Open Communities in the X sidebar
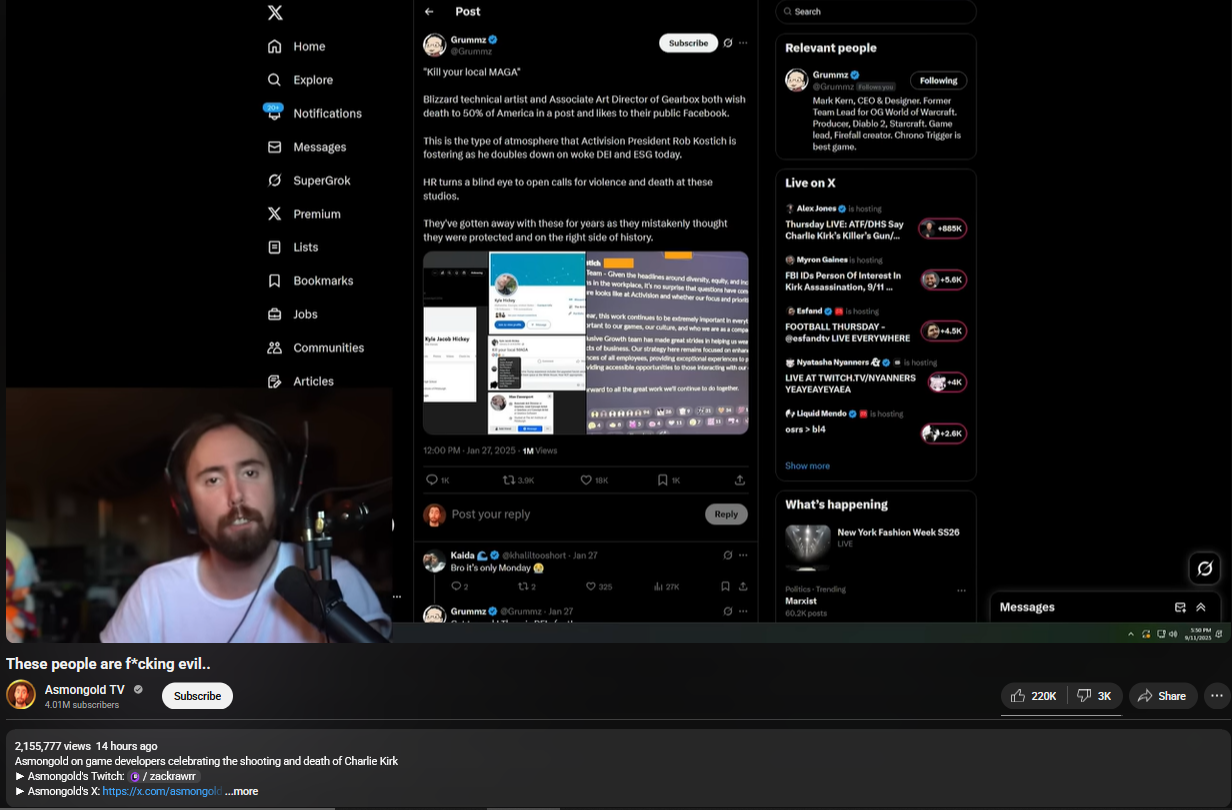 (x=315, y=348)
